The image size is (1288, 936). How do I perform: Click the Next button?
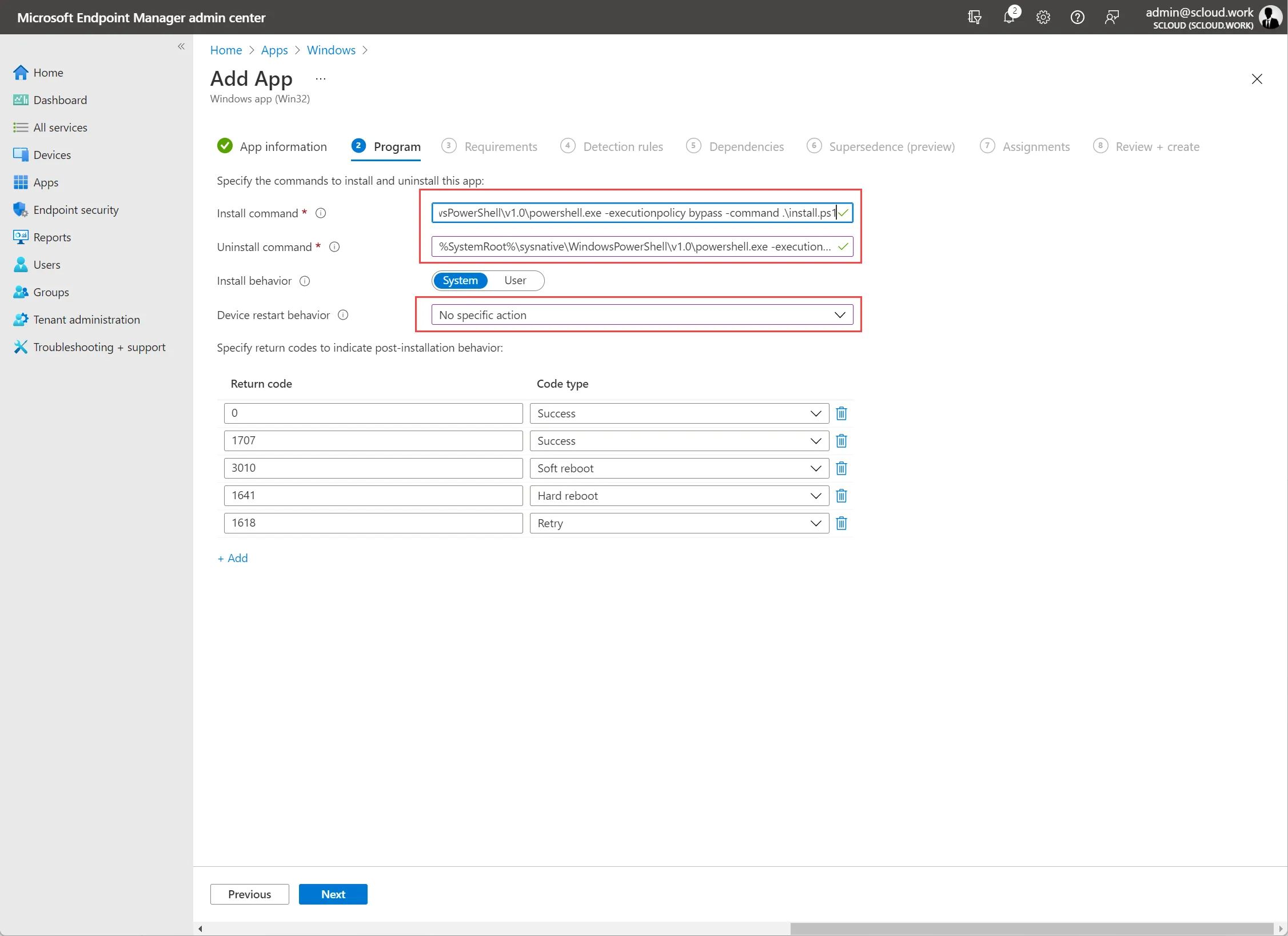(333, 894)
